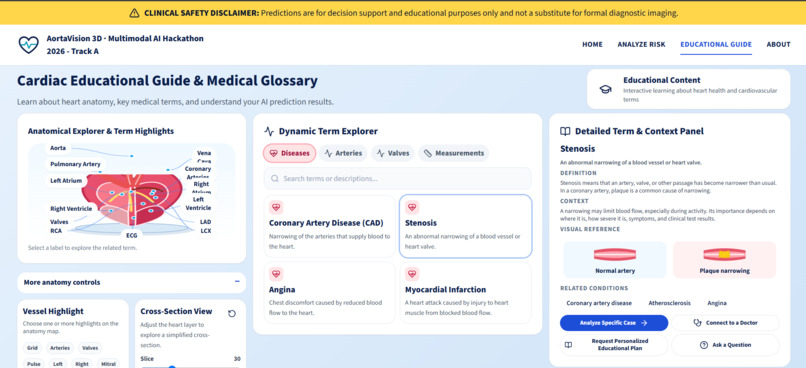Screen dimensions: 806x368
Task: Select the ECG anatomy label
Action: pos(132,235)
